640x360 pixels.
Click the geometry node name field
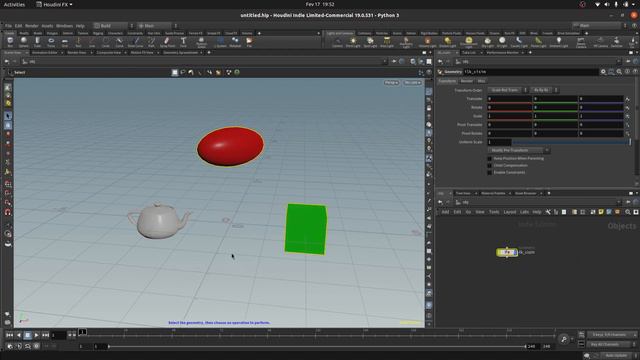click(531, 72)
